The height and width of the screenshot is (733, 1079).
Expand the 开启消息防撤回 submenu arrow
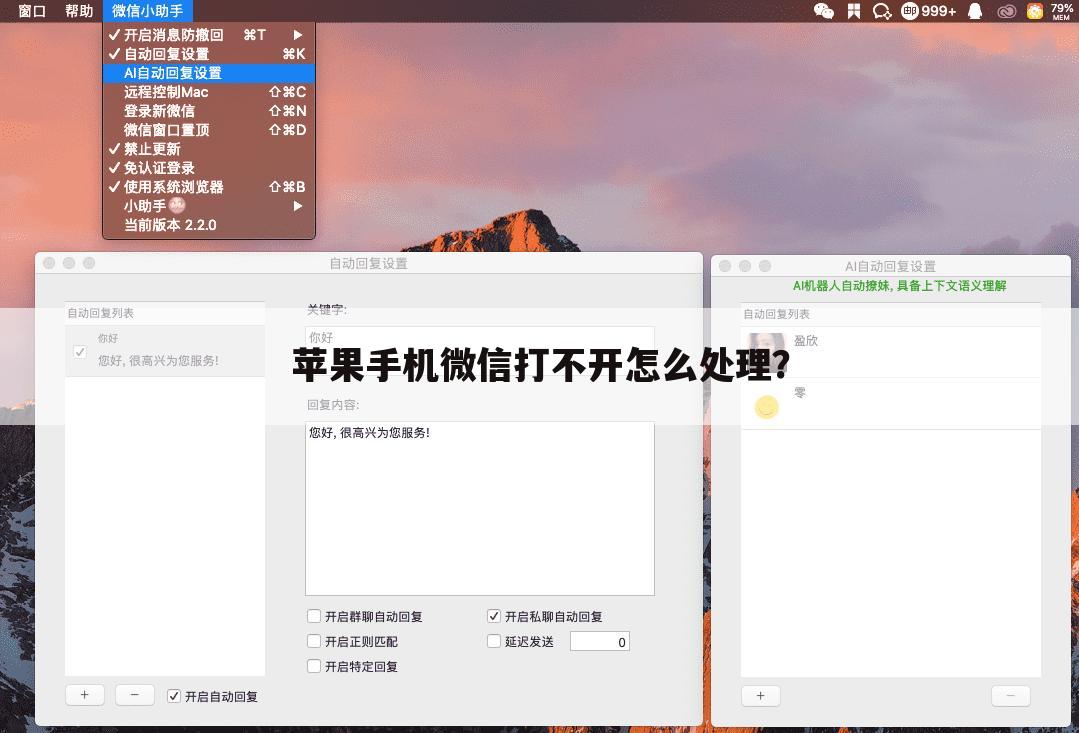pyautogui.click(x=298, y=34)
